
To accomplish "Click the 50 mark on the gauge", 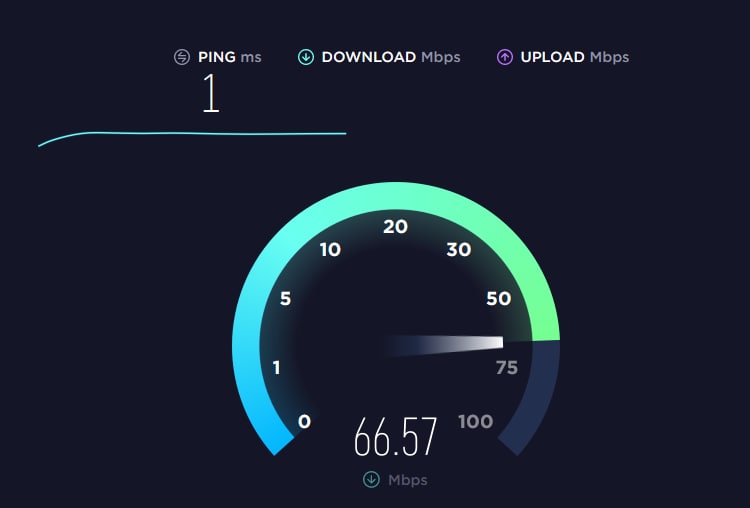I will (x=498, y=298).
